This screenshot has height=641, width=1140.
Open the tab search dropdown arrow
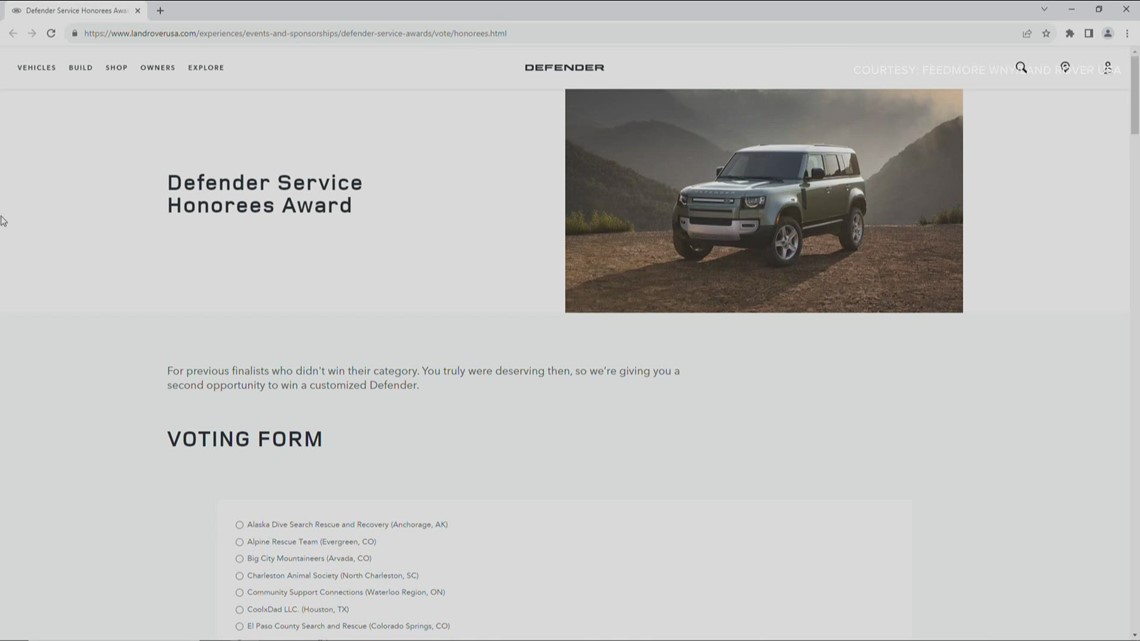(x=1044, y=9)
